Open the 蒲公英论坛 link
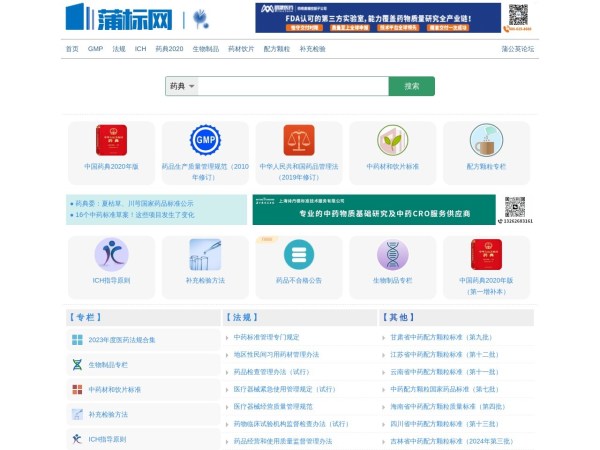 tap(517, 48)
